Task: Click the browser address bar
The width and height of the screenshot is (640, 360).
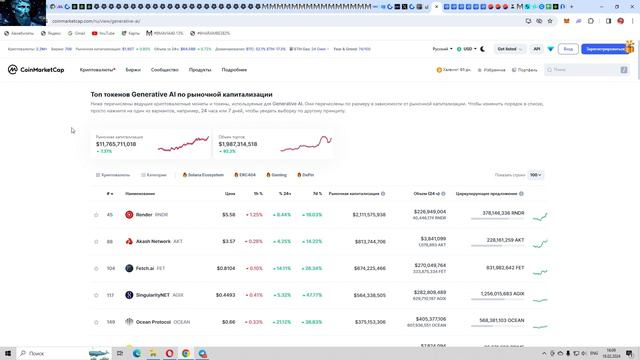Action: pos(286,21)
